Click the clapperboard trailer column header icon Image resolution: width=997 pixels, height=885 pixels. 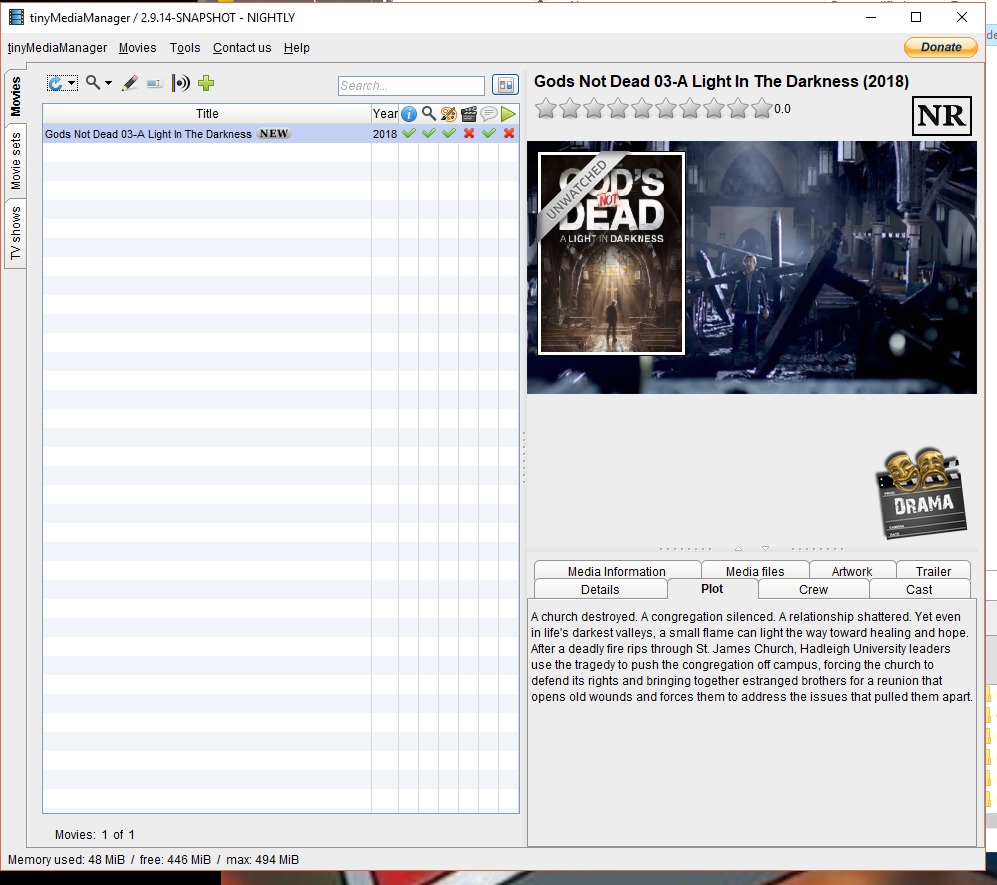pos(469,114)
